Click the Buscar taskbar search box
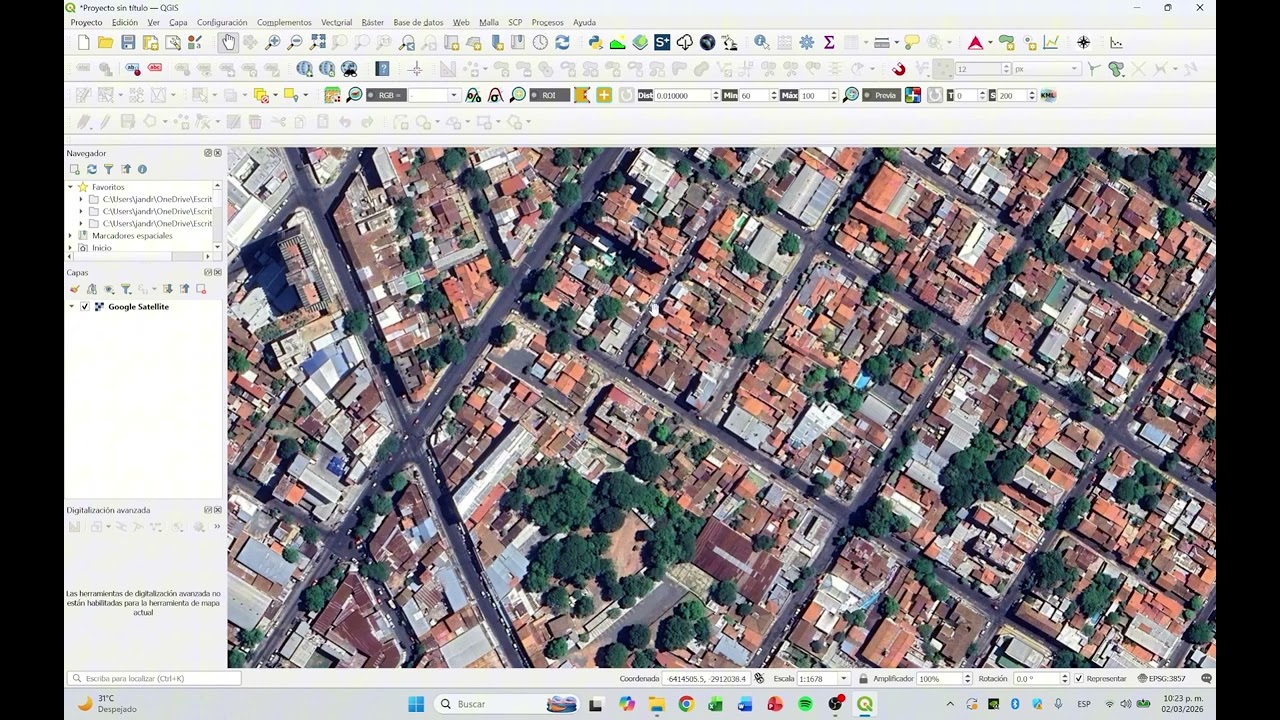This screenshot has height=720, width=1280. click(x=508, y=704)
